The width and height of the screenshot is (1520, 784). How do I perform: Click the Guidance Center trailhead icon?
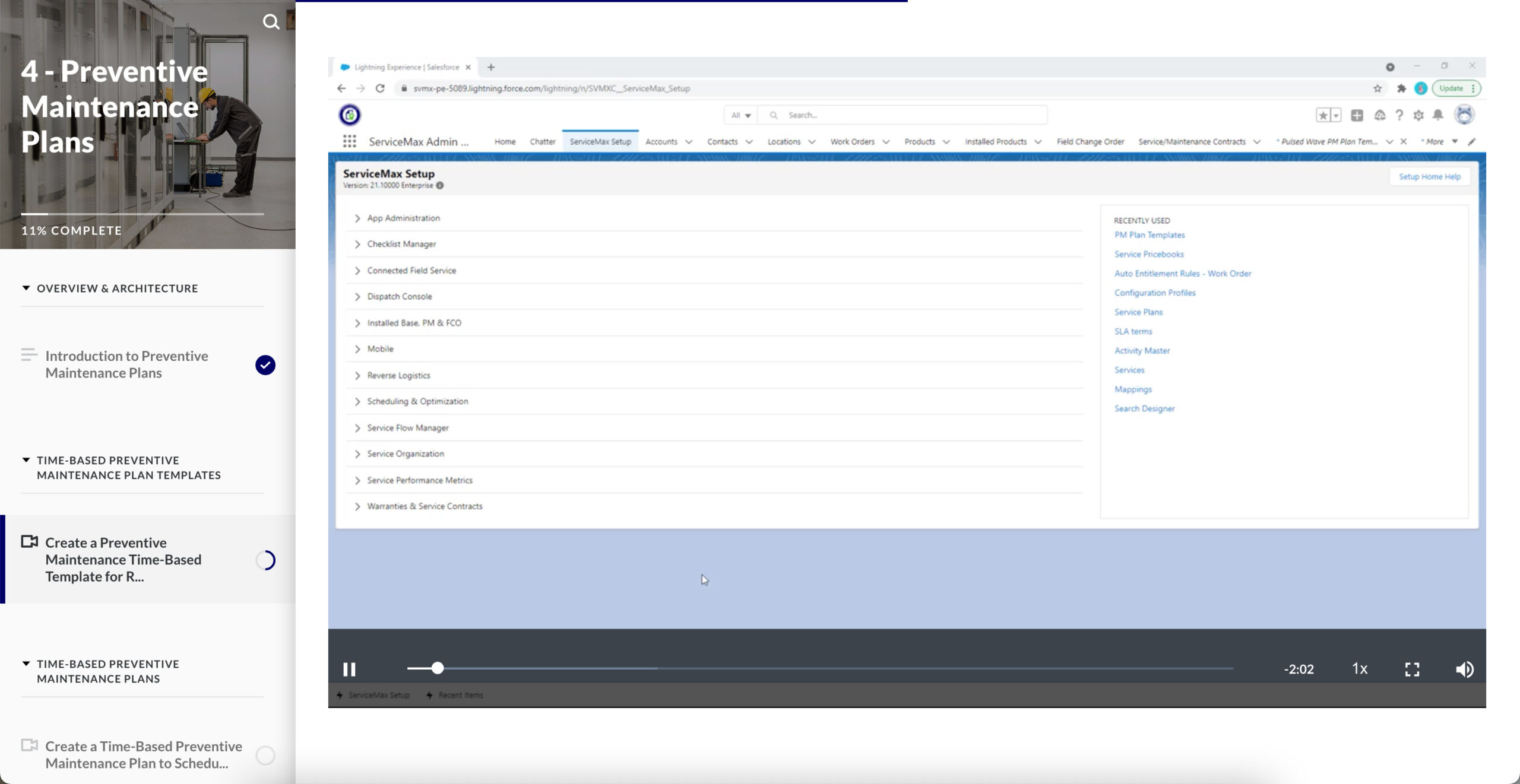[1380, 115]
